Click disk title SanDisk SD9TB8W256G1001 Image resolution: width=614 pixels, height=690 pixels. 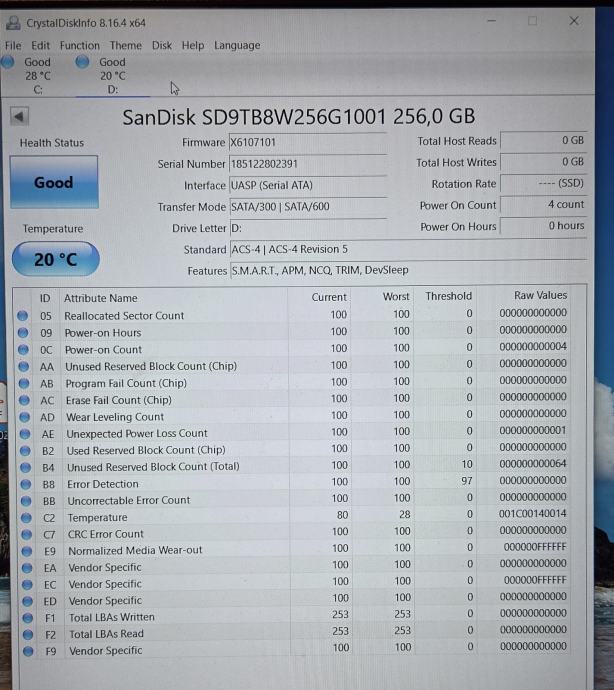tap(298, 117)
